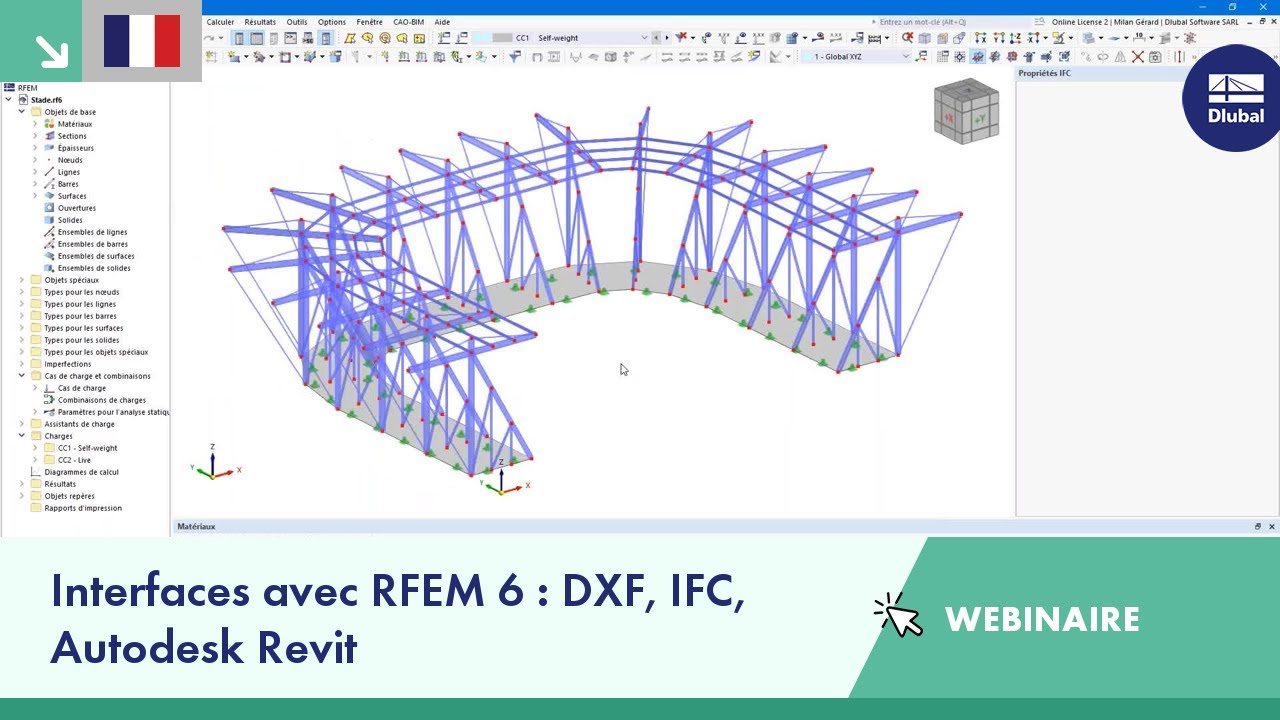Click the red X filter selection icon

tap(682, 38)
